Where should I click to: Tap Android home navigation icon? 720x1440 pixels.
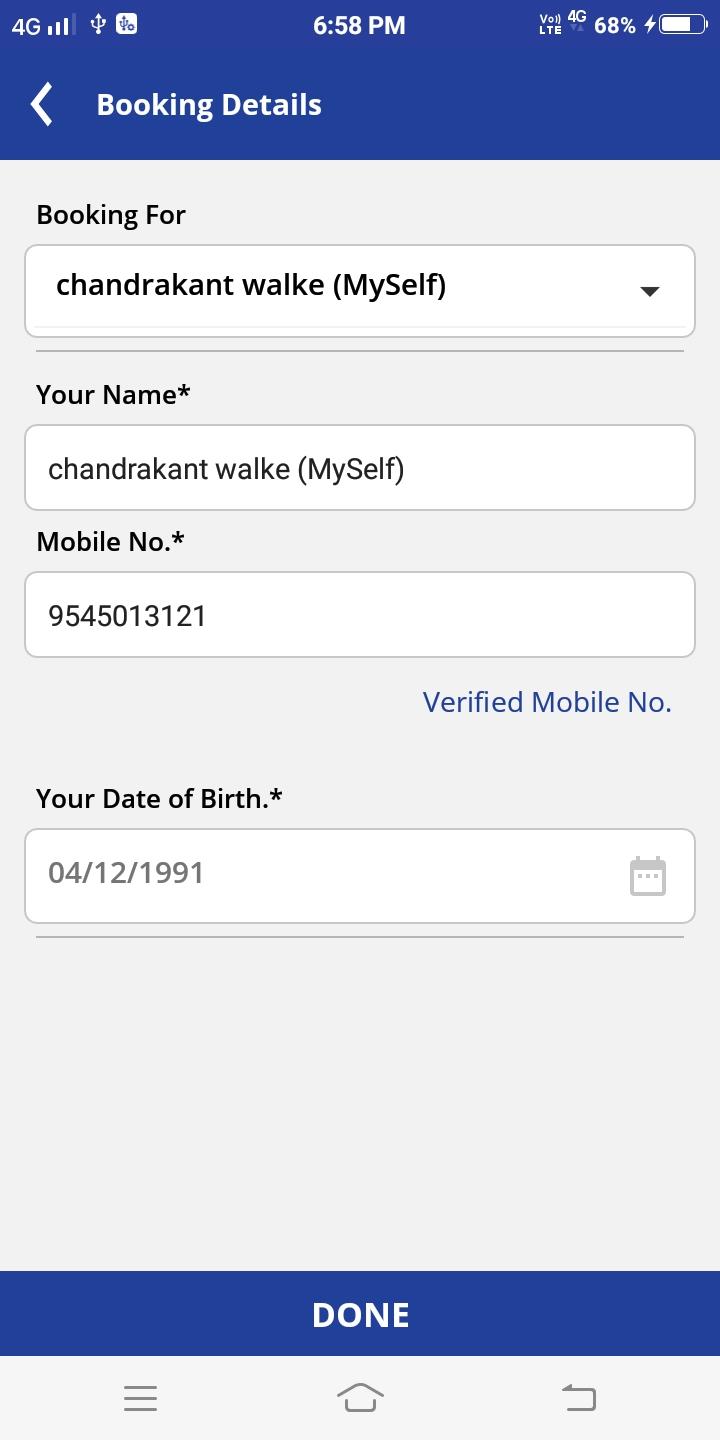click(x=360, y=1398)
